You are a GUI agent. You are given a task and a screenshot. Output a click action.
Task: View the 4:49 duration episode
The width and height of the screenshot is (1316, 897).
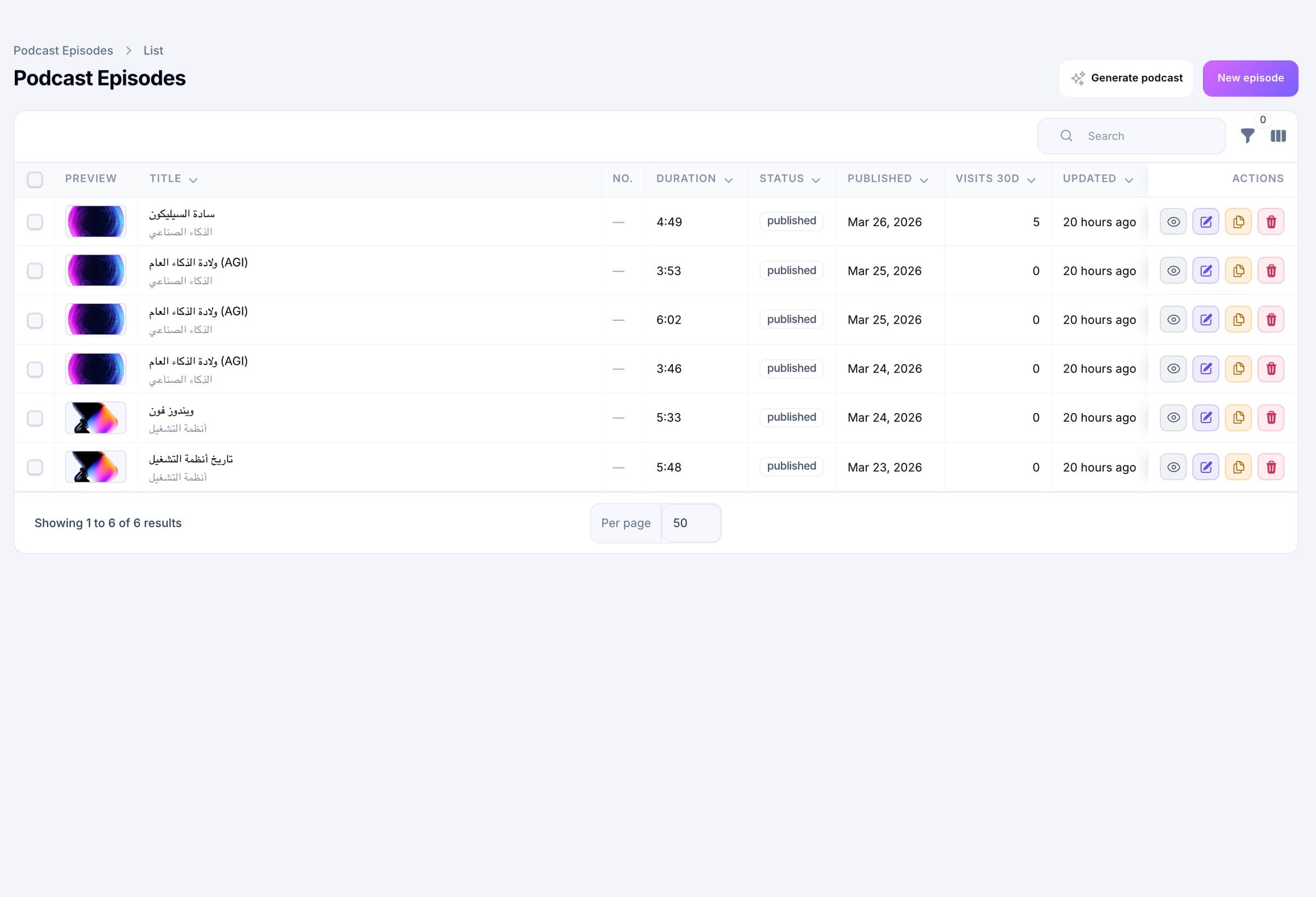point(1173,222)
